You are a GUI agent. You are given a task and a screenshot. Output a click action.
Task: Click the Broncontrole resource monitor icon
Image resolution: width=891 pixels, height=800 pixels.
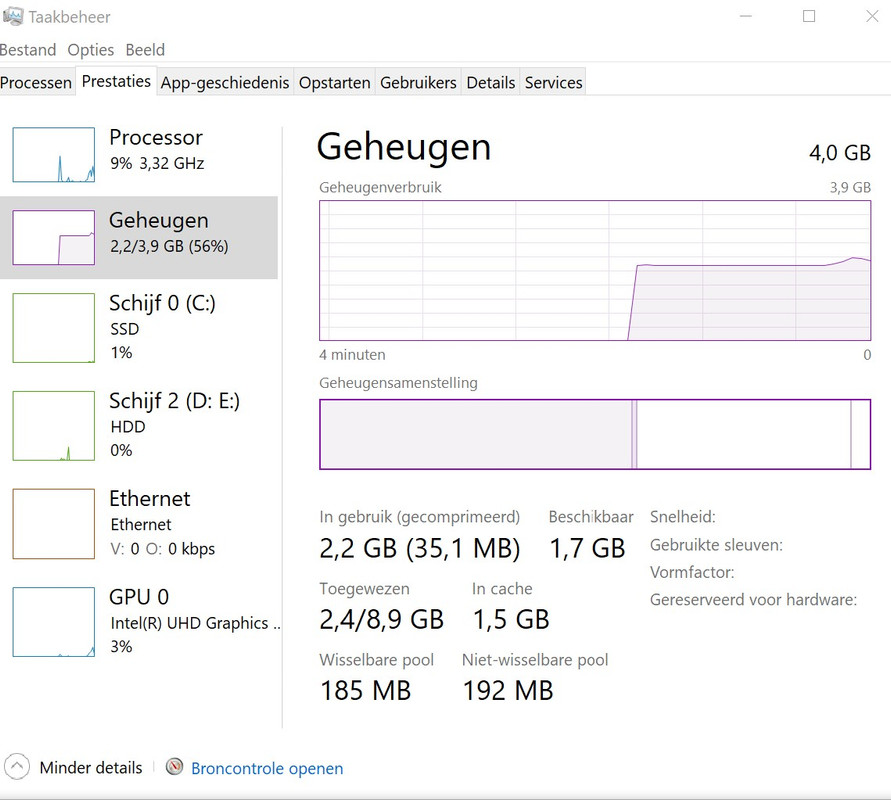tap(175, 768)
